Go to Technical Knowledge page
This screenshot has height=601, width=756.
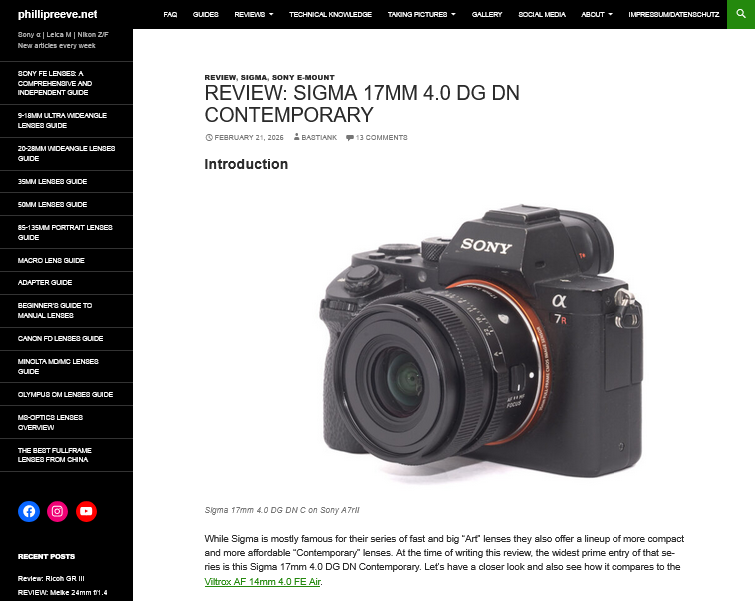tap(330, 14)
